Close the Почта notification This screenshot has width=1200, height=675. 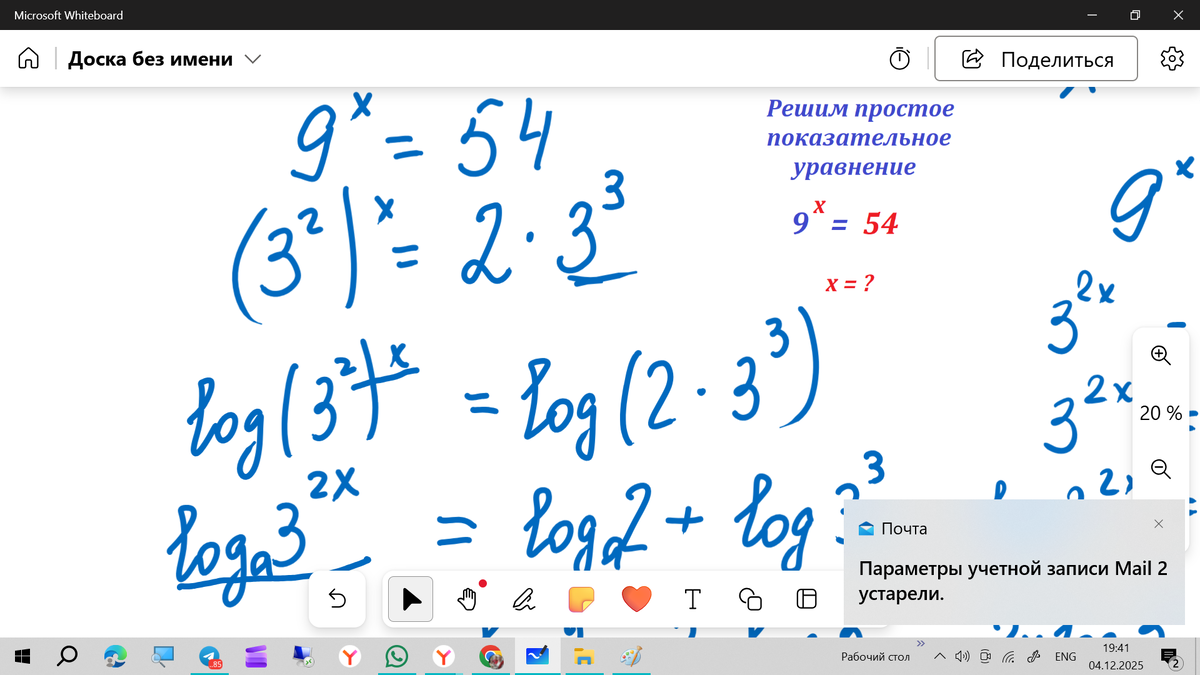1158,524
